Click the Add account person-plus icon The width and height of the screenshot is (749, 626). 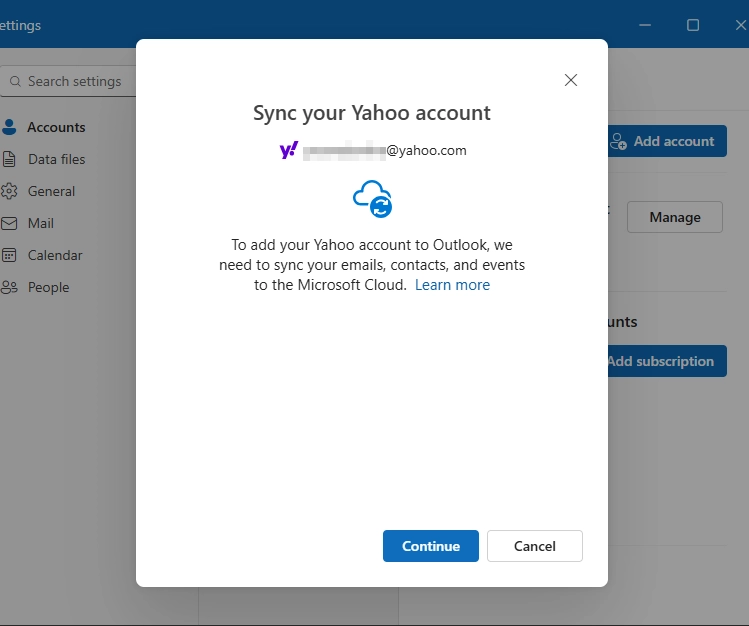[618, 141]
